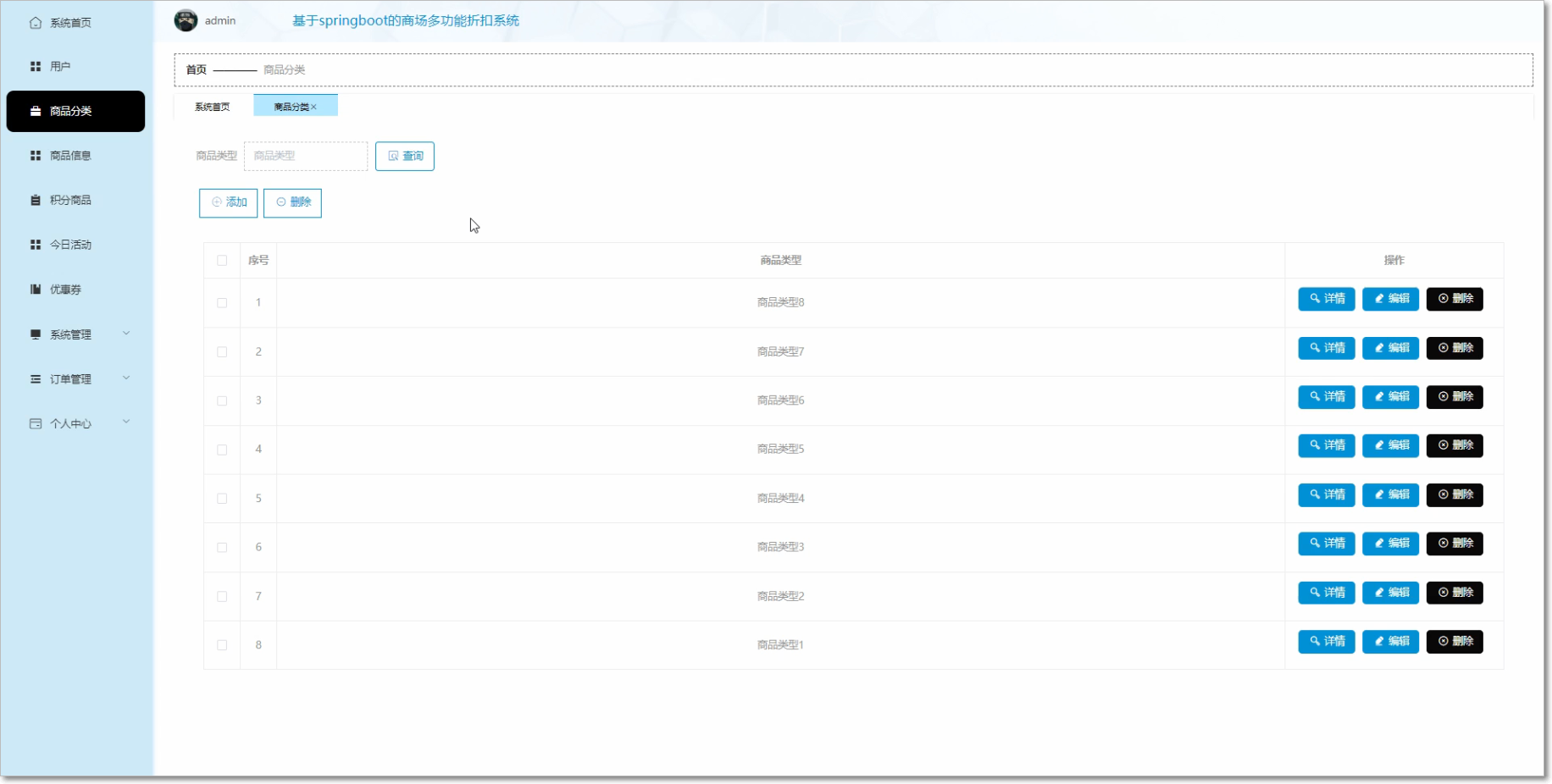Click 删除 for 商品类型6
This screenshot has height=784, width=1552.
click(x=1455, y=397)
